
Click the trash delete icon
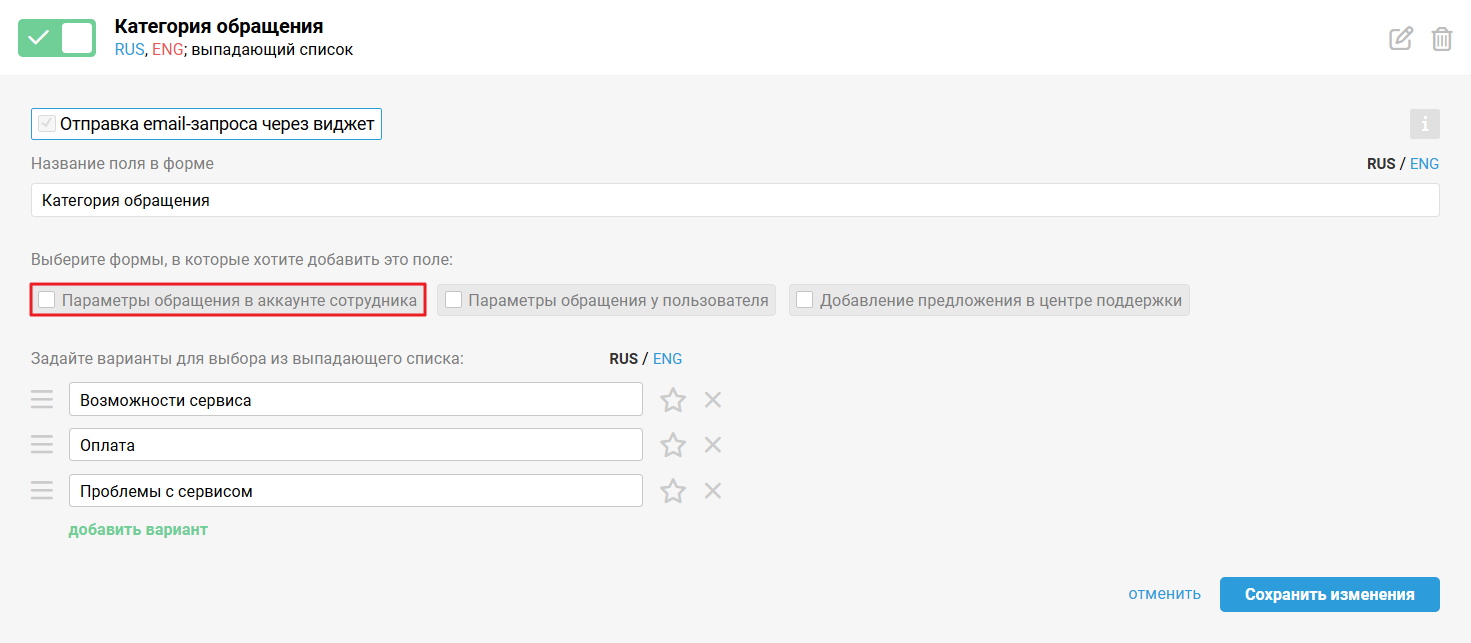click(x=1442, y=39)
